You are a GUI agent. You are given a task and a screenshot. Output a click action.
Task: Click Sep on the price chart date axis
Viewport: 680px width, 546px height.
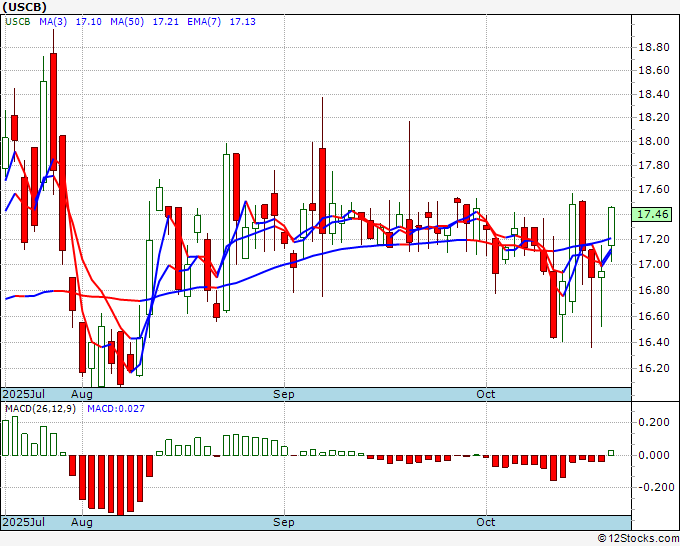(x=284, y=394)
